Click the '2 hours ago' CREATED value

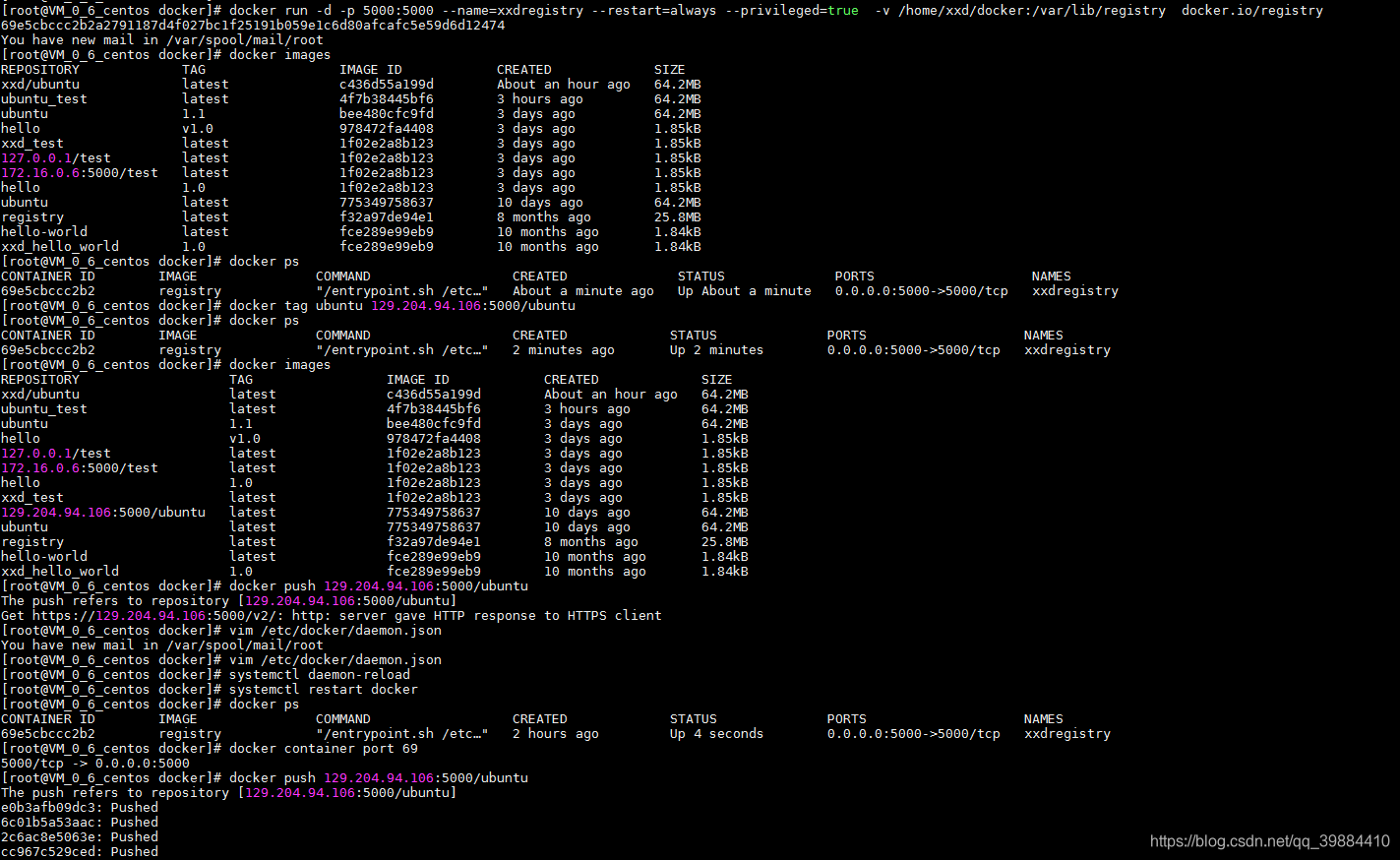[x=555, y=734]
